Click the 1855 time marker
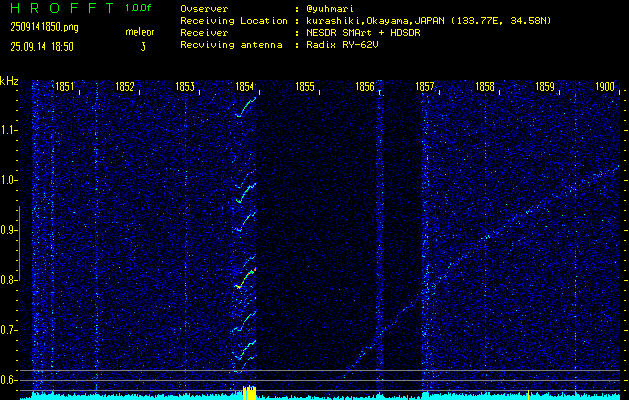The height and width of the screenshot is (400, 629). point(304,86)
